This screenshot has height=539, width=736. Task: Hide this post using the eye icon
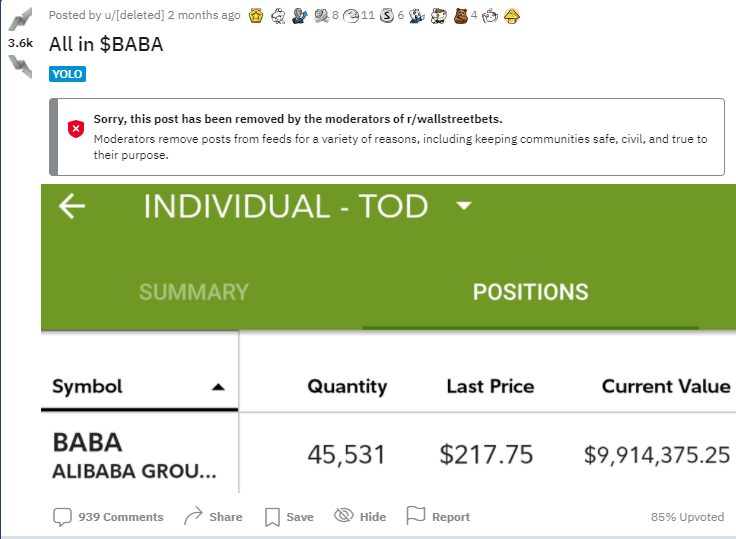[x=344, y=516]
